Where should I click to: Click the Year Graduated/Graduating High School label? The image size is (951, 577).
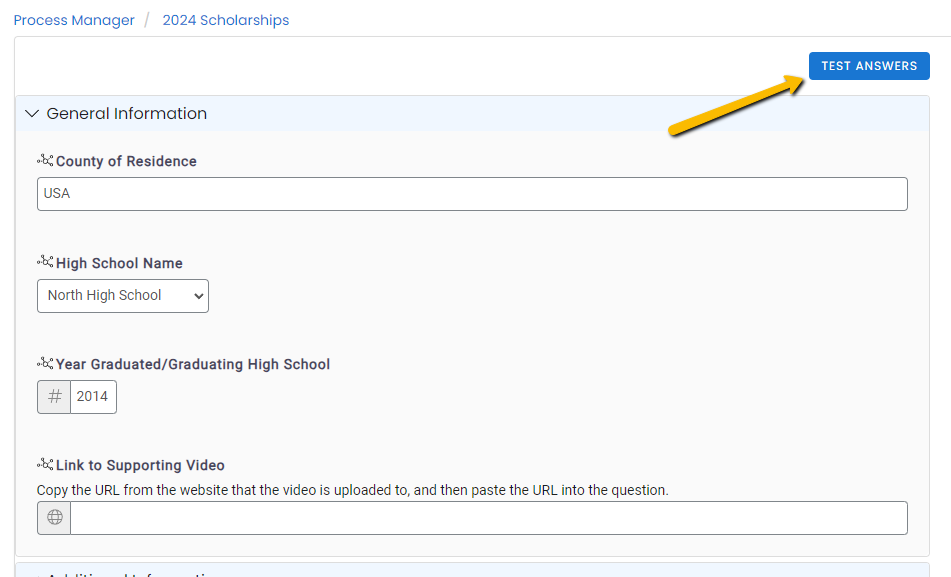[193, 364]
